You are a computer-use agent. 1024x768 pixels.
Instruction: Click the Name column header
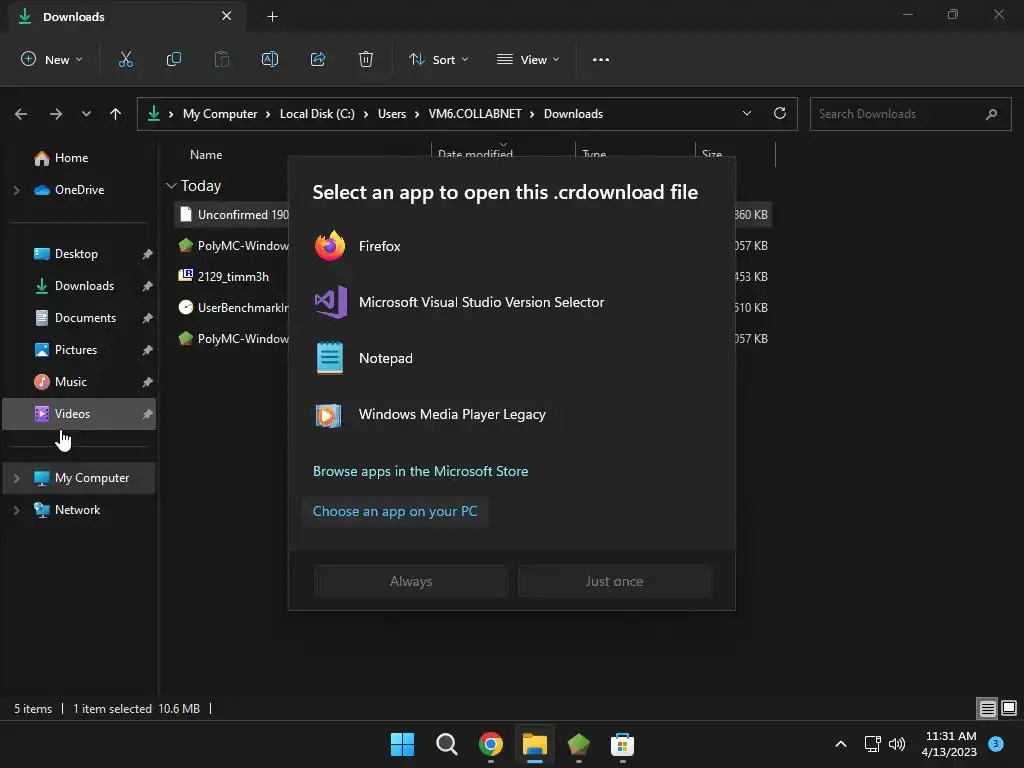pyautogui.click(x=206, y=155)
